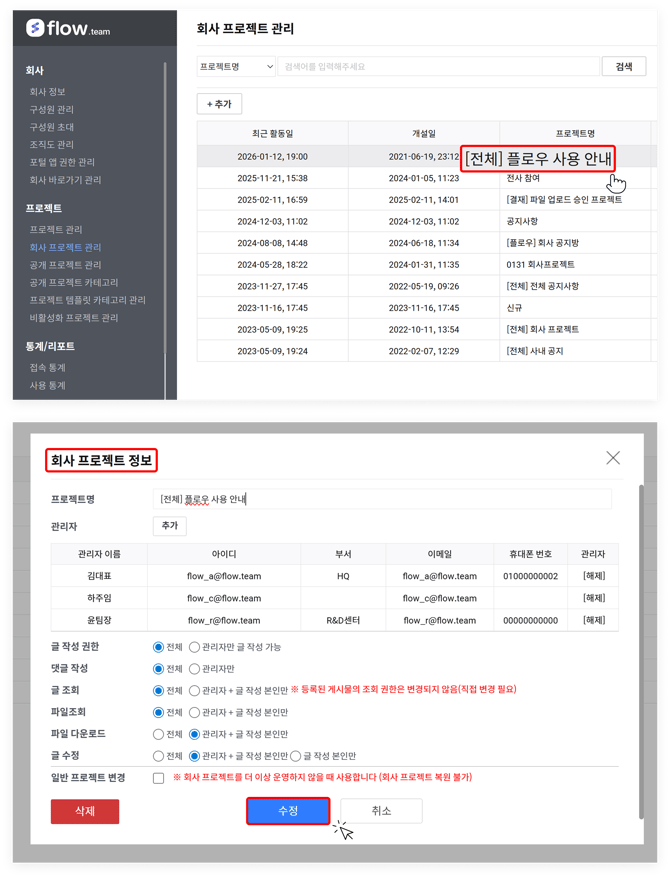
Task: Open the 프로젝트명 search filter dropdown
Action: [236, 66]
